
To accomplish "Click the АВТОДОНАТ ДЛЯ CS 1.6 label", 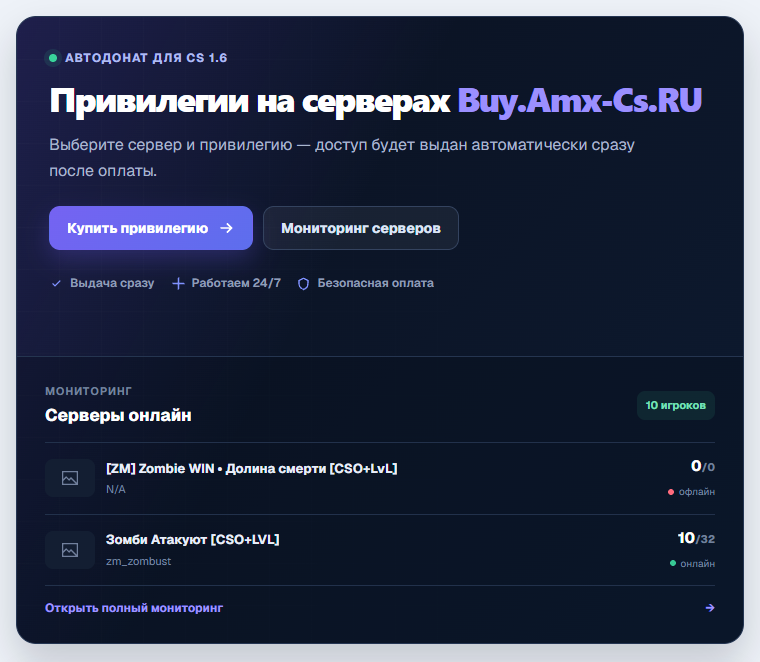I will [146, 58].
